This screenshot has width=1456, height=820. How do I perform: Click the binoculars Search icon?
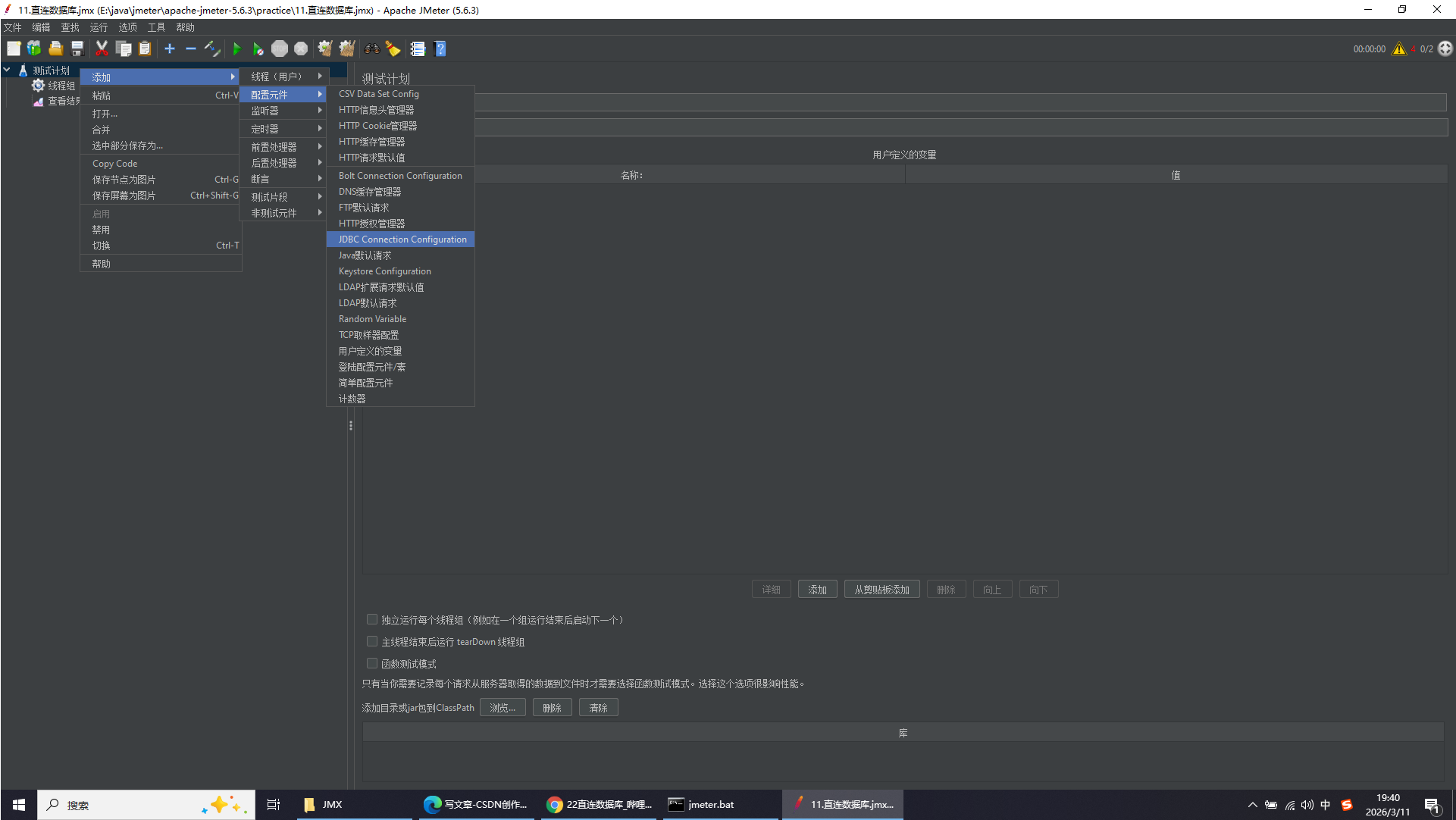click(x=371, y=49)
